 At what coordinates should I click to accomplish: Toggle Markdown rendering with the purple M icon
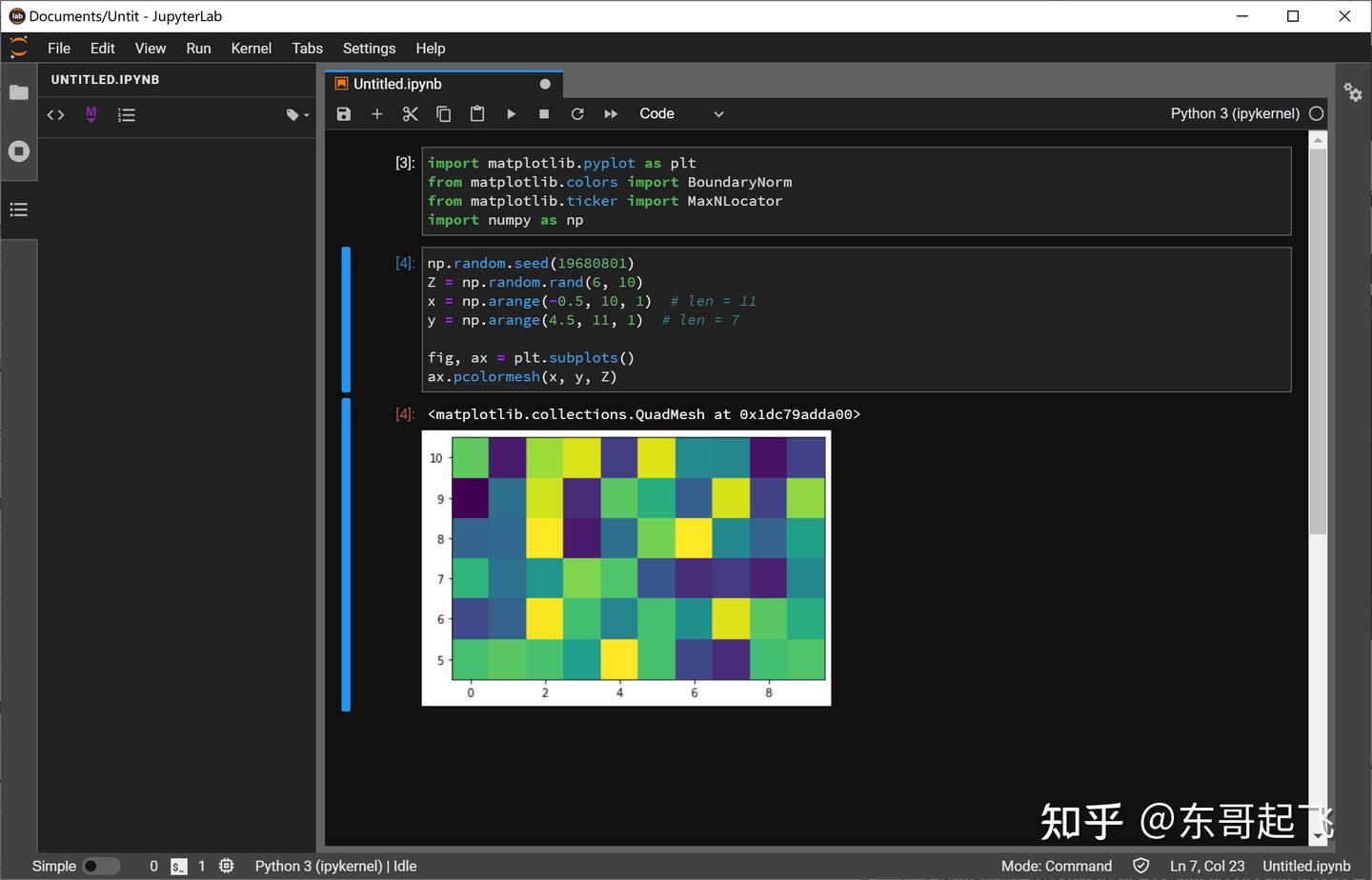pyautogui.click(x=91, y=114)
